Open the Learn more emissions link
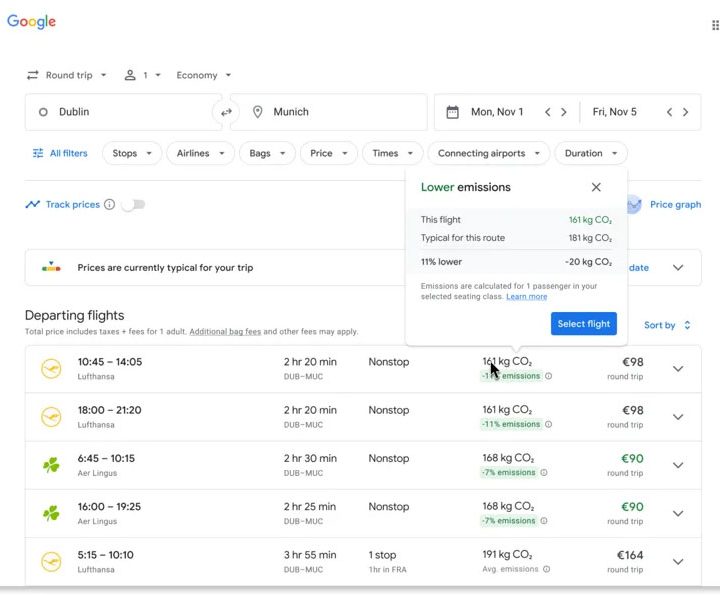Screen dimensions: 720x595 [x=527, y=297]
